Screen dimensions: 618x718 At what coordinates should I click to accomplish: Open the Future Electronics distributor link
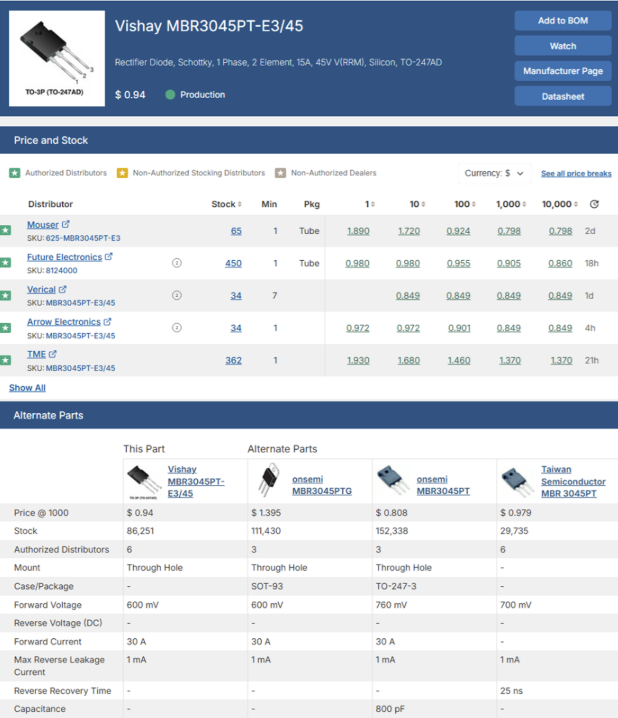click(x=64, y=257)
